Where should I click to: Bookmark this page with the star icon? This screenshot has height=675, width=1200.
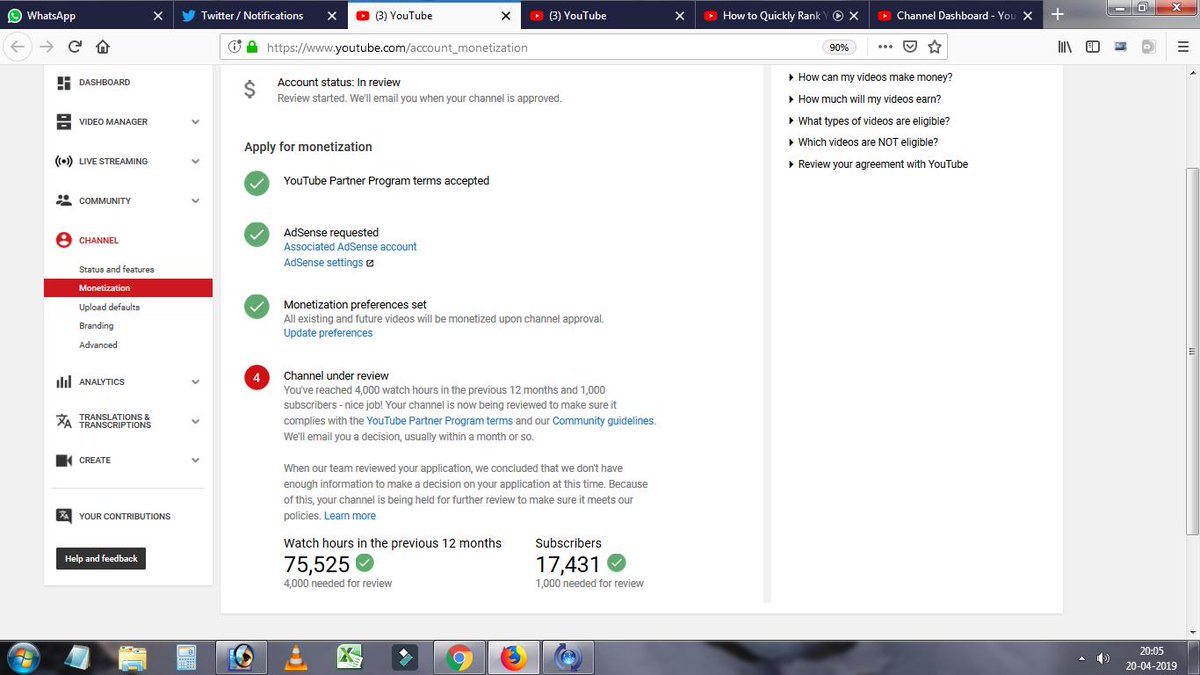[935, 47]
